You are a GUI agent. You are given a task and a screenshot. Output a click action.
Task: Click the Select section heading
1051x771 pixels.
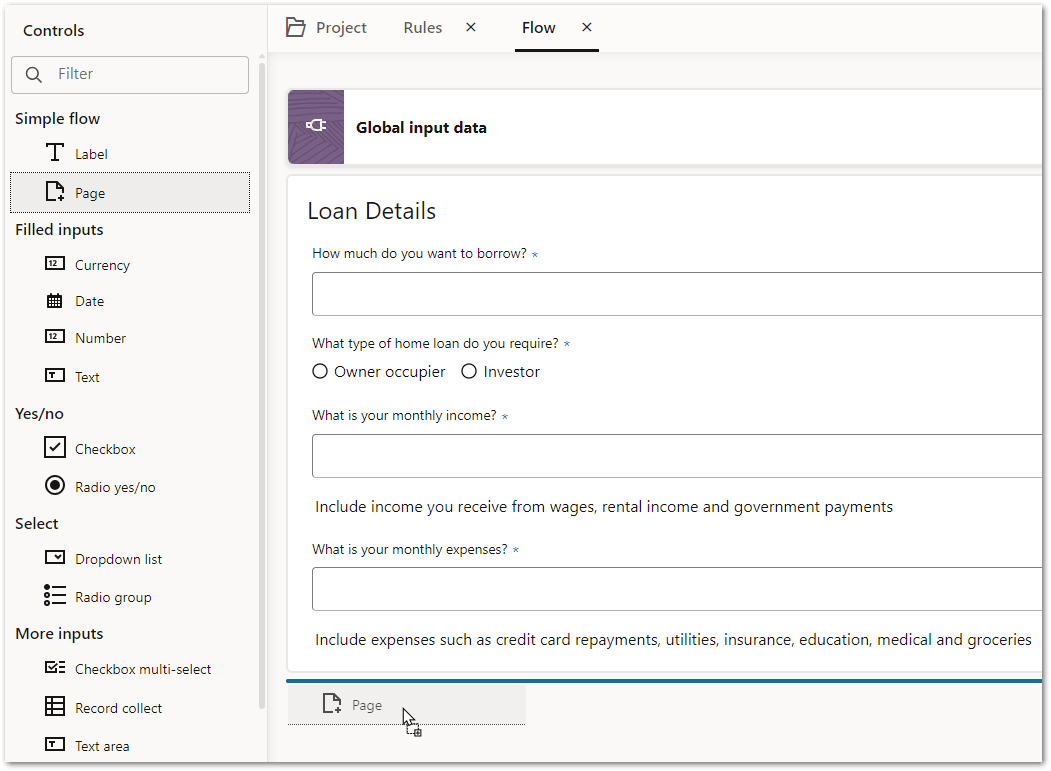[x=37, y=524]
